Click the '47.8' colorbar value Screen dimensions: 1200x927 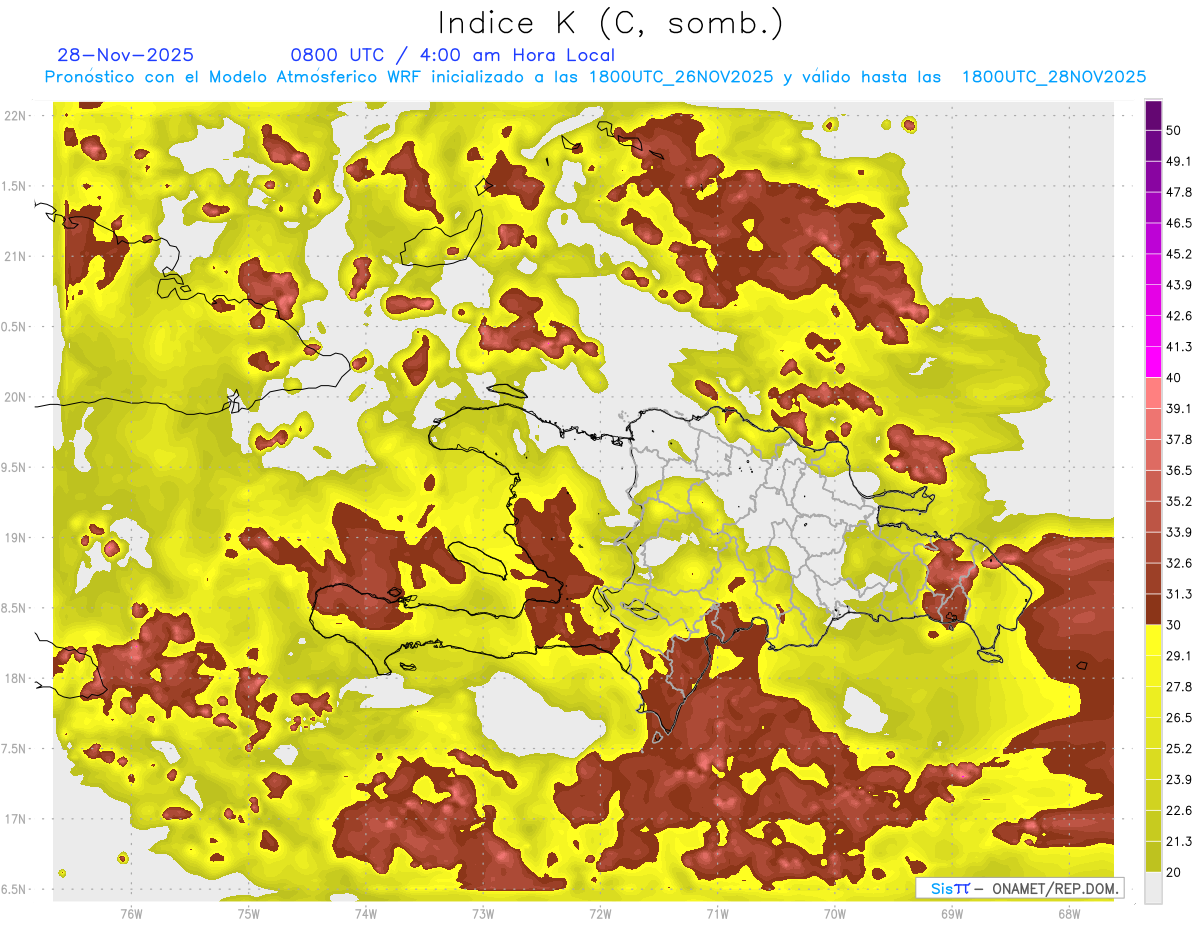click(1180, 192)
